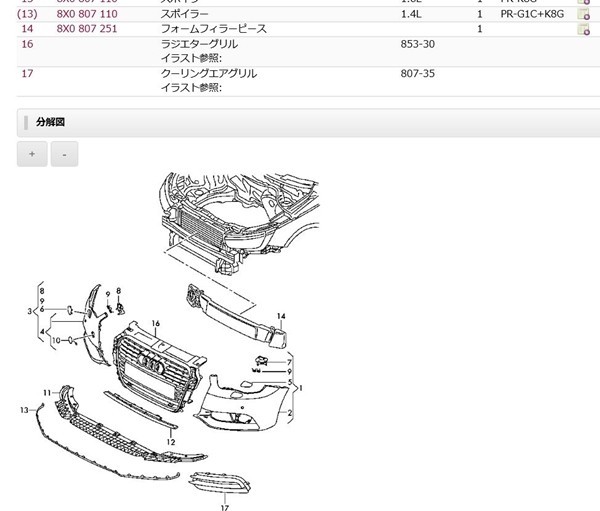600x511 pixels.
Task: Click the icon at end of row 14
Action: click(x=583, y=30)
